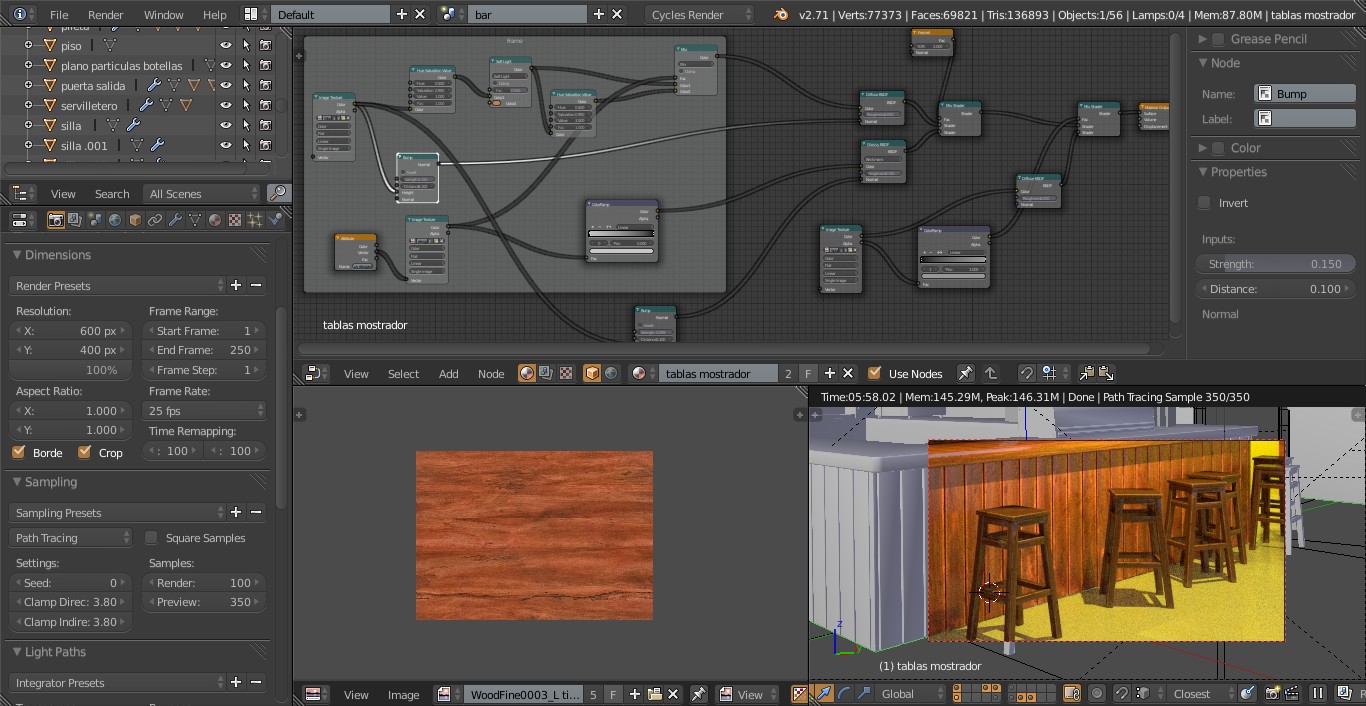Adjust resolution percentage 100% slider
1366x706 pixels.
tap(71, 370)
